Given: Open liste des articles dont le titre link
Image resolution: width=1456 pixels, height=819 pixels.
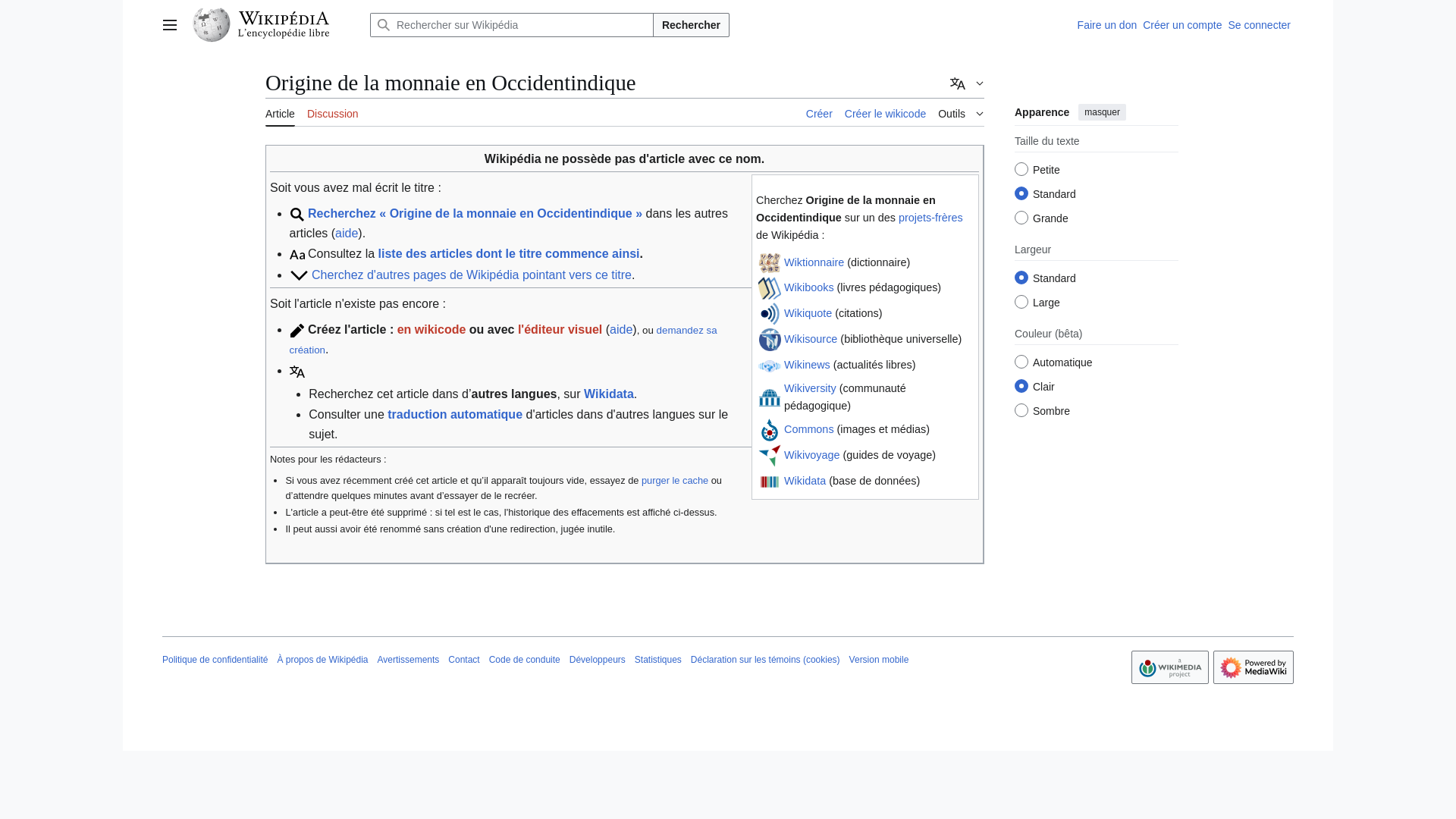Looking at the screenshot, I should tap(509, 254).
